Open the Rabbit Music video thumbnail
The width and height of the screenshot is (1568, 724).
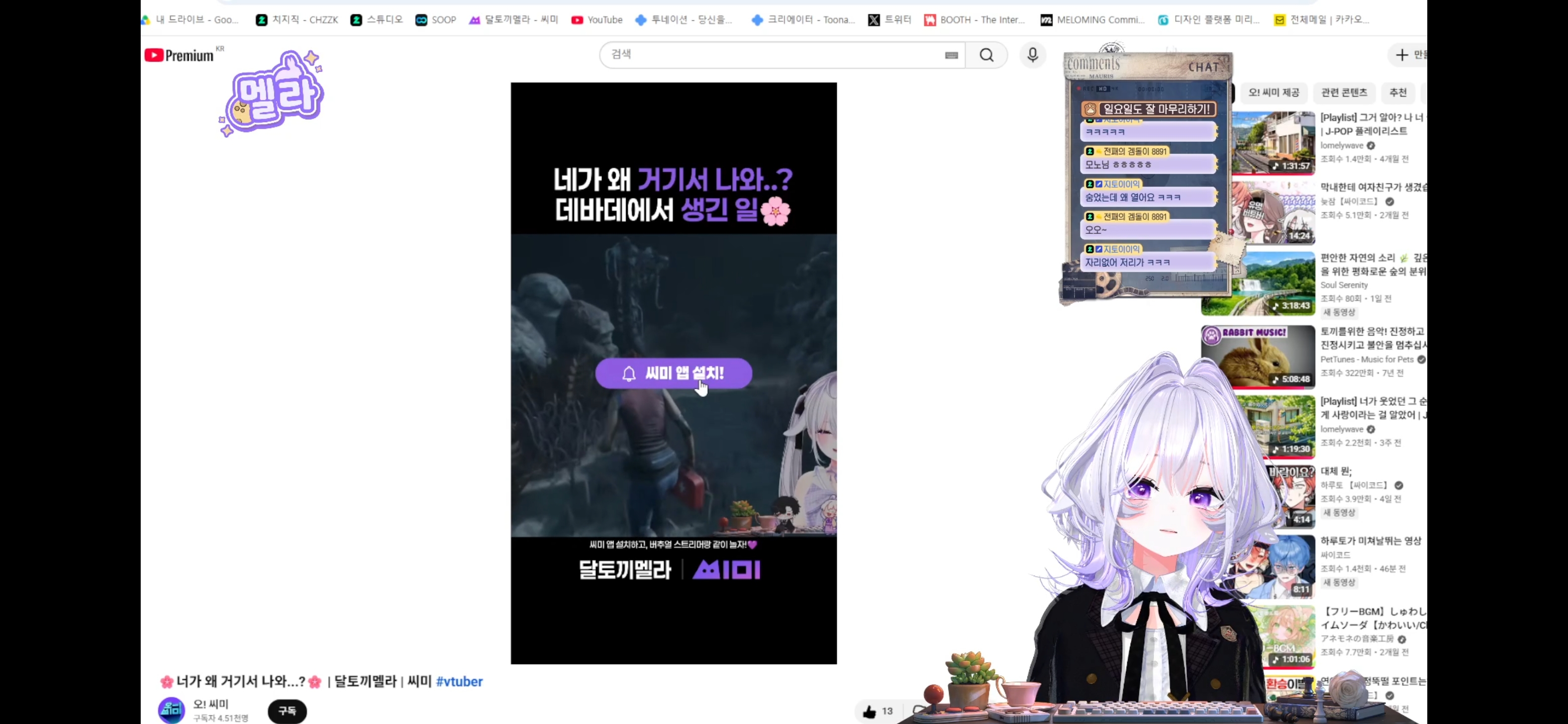point(1257,357)
